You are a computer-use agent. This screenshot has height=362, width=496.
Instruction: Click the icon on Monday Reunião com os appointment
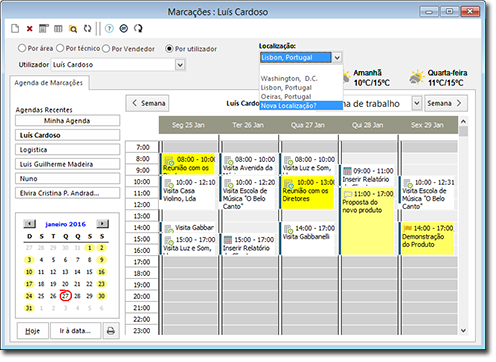[x=169, y=161]
